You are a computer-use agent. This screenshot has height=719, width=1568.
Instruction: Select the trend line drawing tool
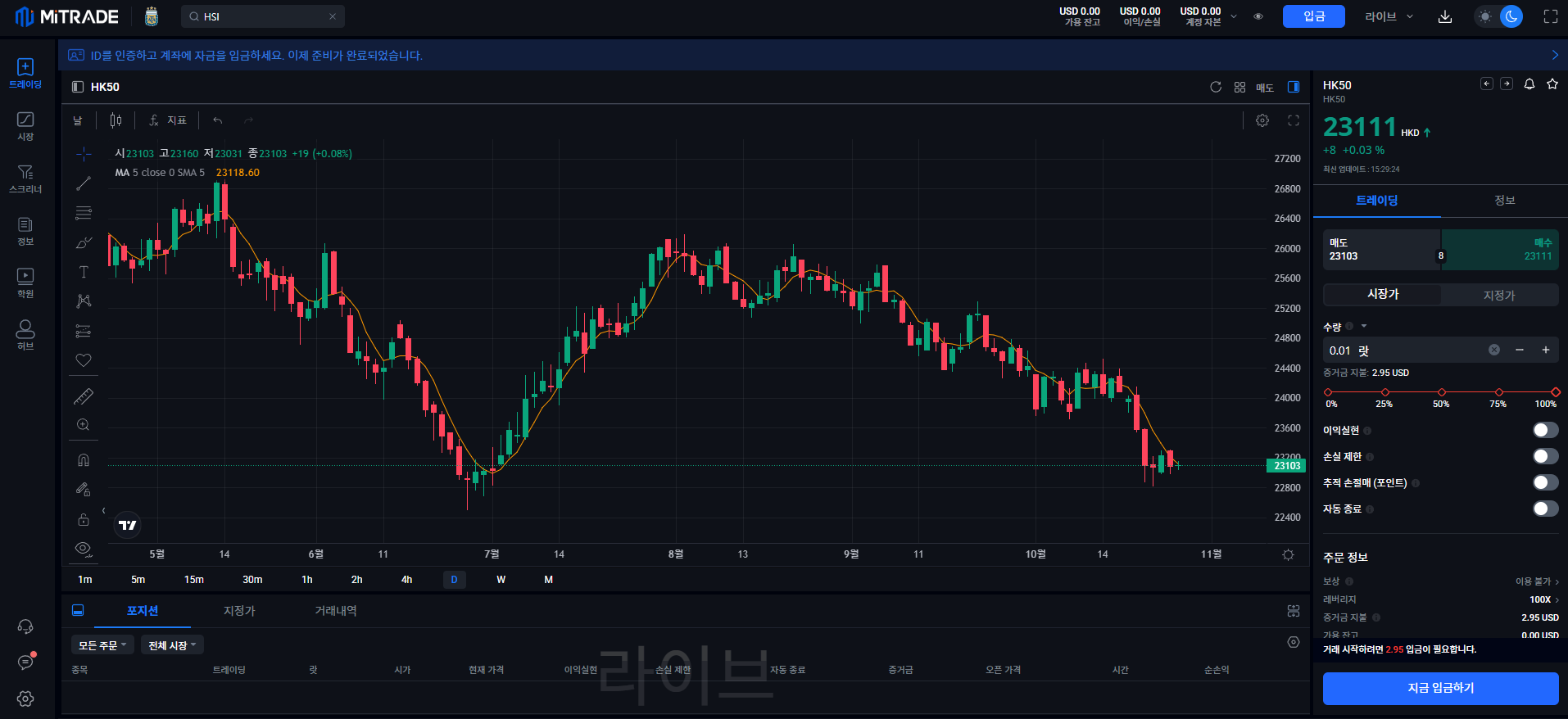click(x=84, y=183)
